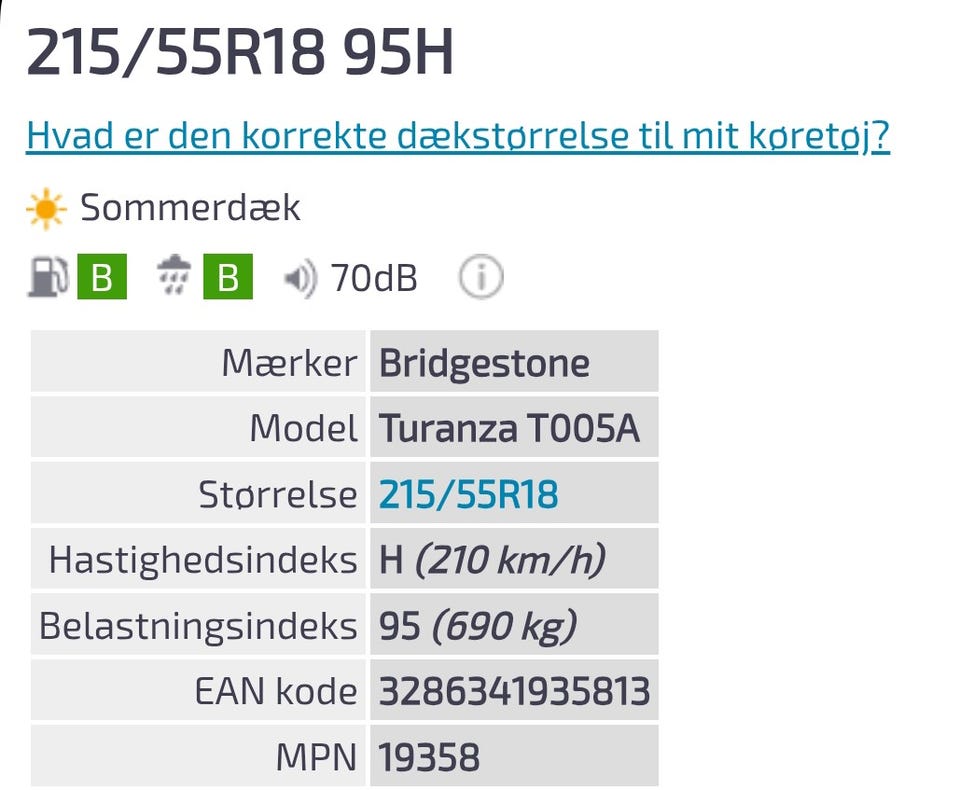Click the Sommerdæk label text
The height and width of the screenshot is (790, 960).
tap(190, 208)
